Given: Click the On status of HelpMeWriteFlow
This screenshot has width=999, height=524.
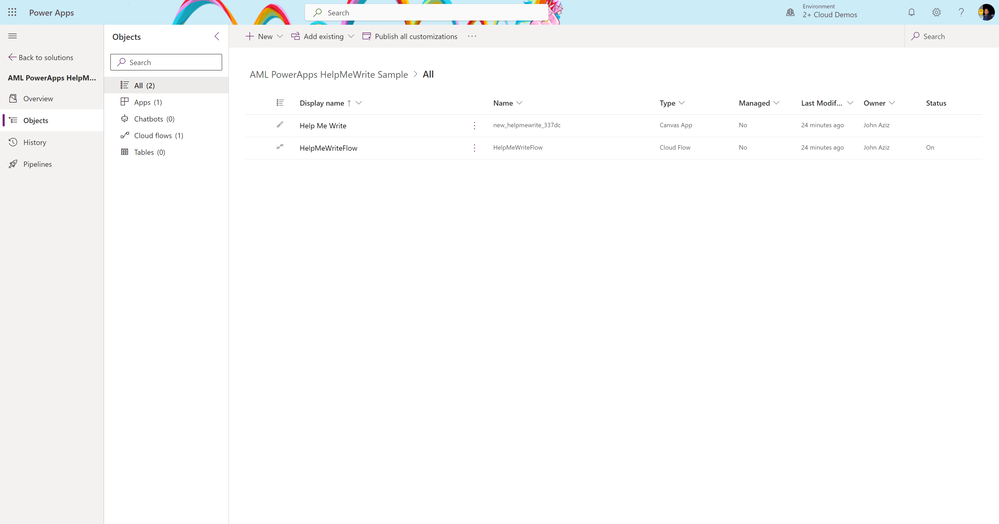Looking at the screenshot, I should pyautogui.click(x=930, y=148).
